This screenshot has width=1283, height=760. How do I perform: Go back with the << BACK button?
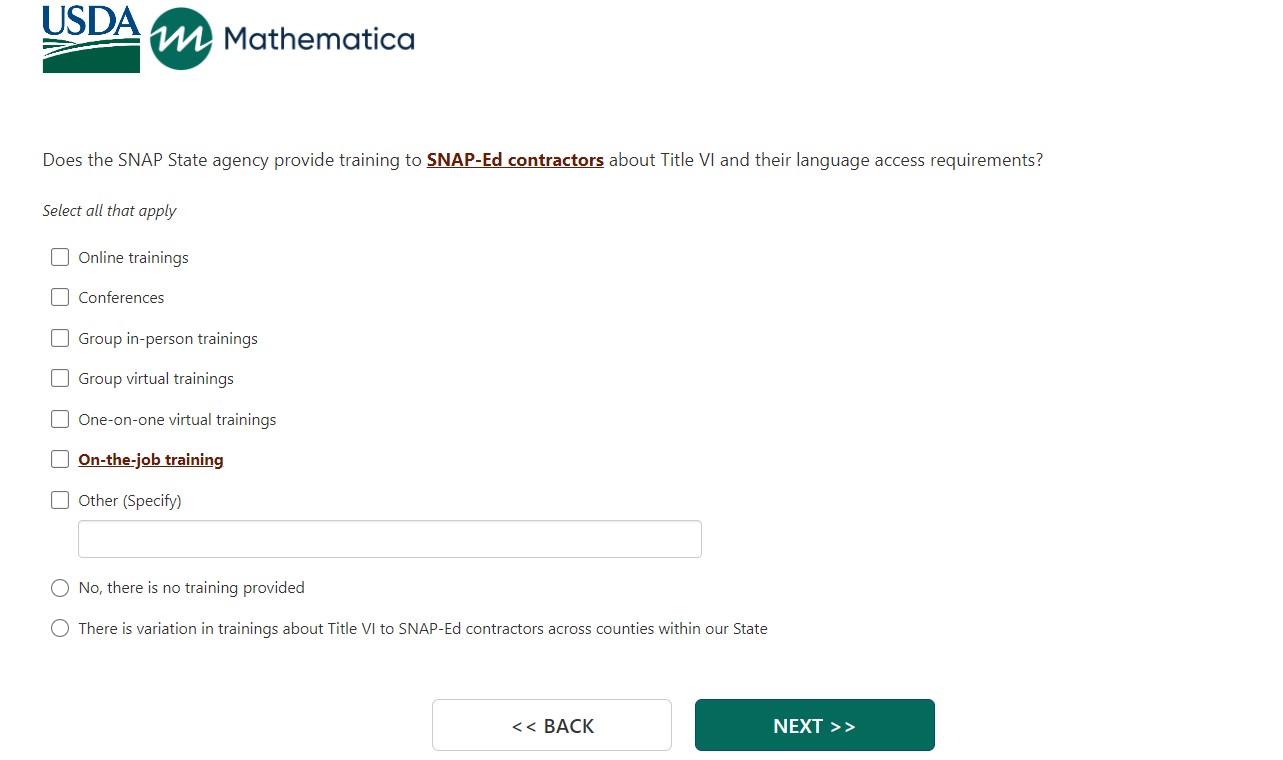pyautogui.click(x=552, y=725)
